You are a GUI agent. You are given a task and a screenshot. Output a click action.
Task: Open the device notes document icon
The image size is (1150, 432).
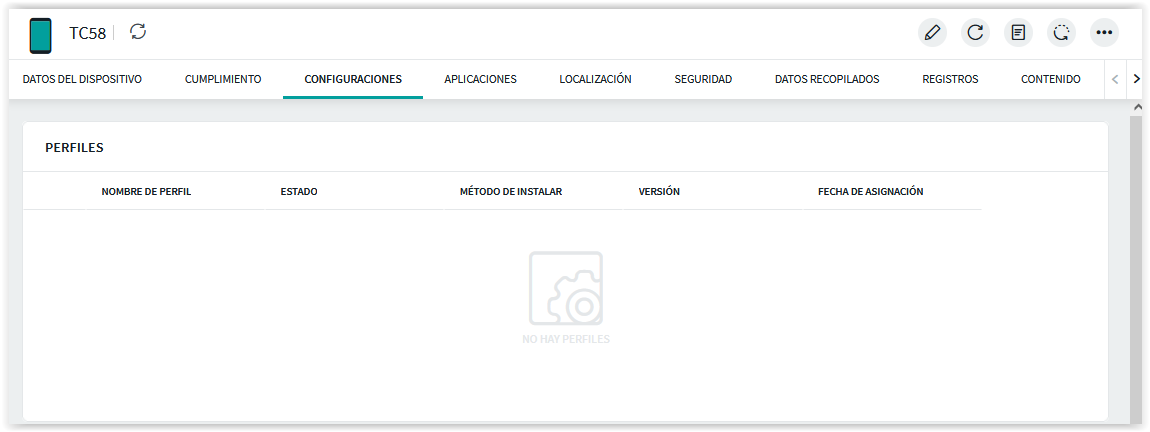click(x=1018, y=33)
